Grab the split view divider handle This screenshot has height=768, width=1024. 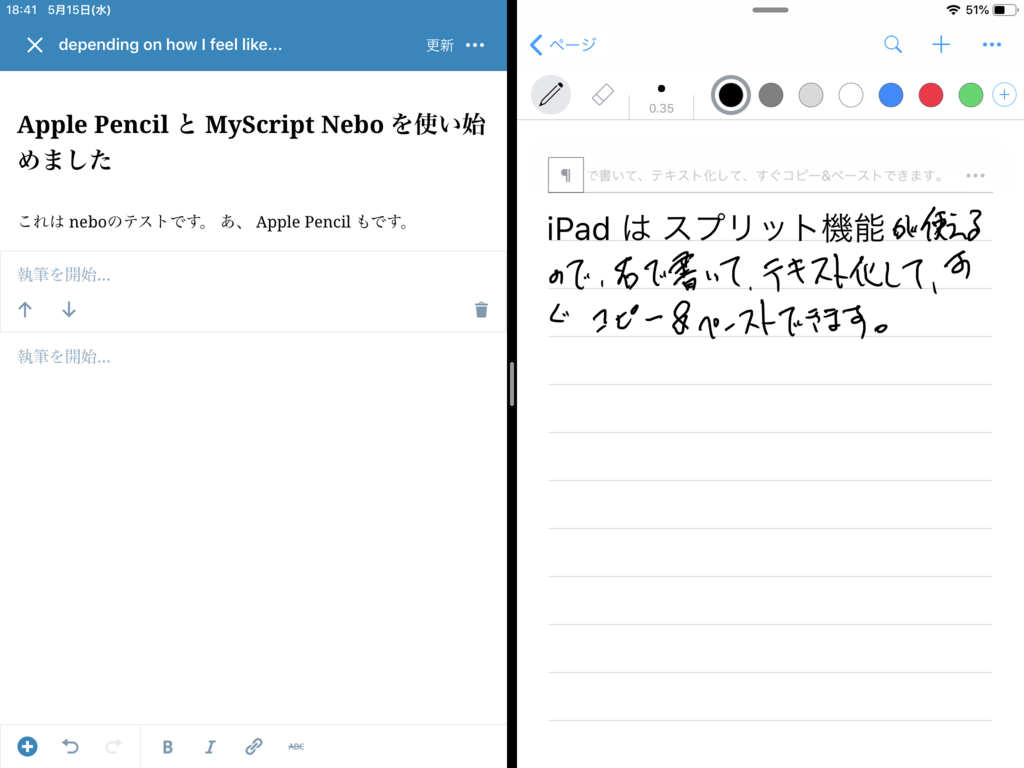[512, 384]
